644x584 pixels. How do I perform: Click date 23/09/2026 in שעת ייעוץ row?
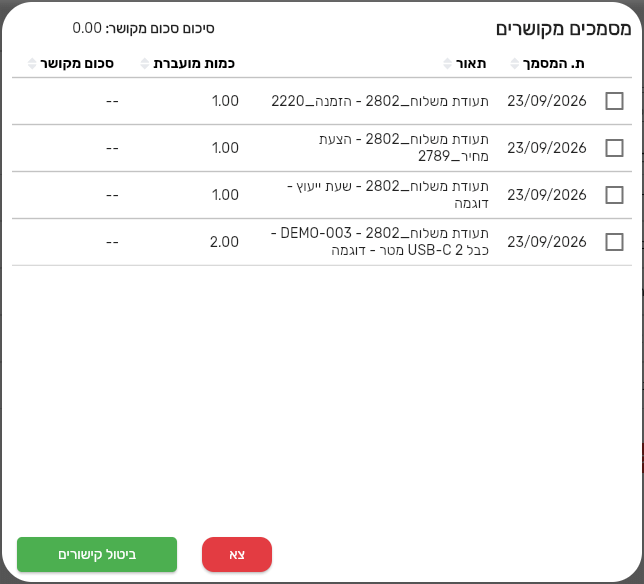pos(547,195)
